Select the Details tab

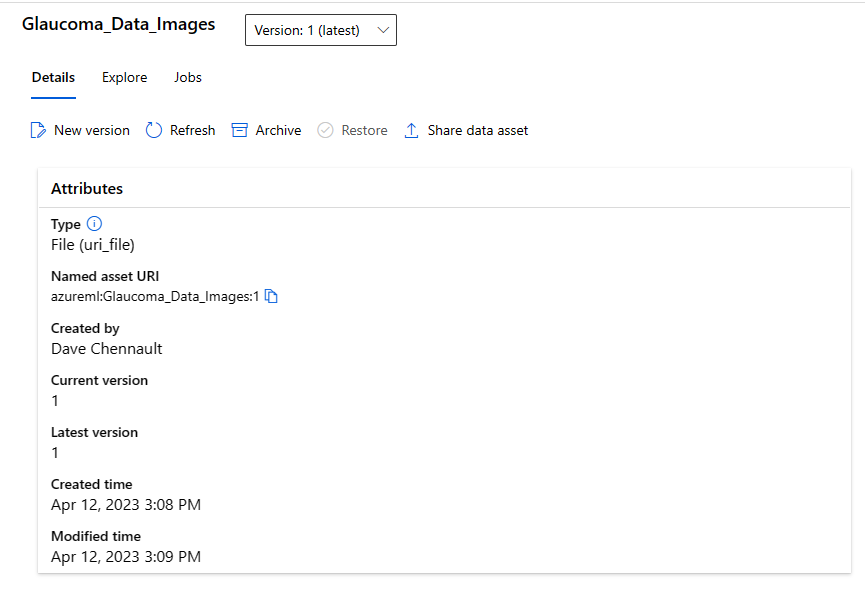53,77
